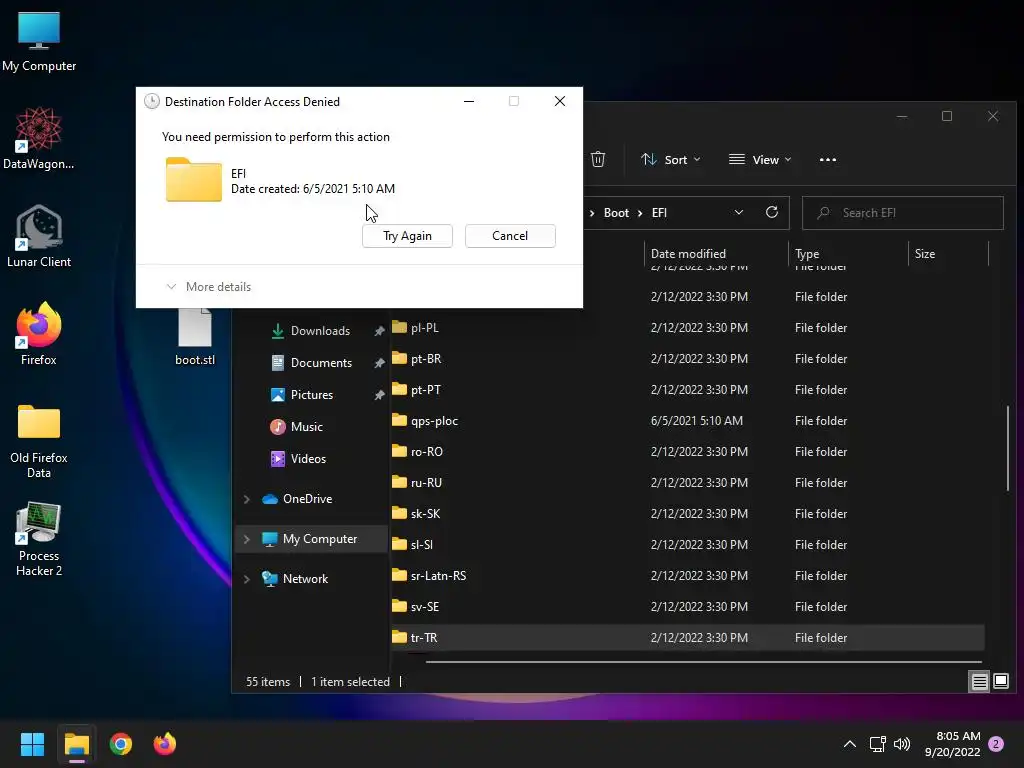This screenshot has height=768, width=1024.
Task: Open the clock showing 8:05 AM
Action: [952, 744]
